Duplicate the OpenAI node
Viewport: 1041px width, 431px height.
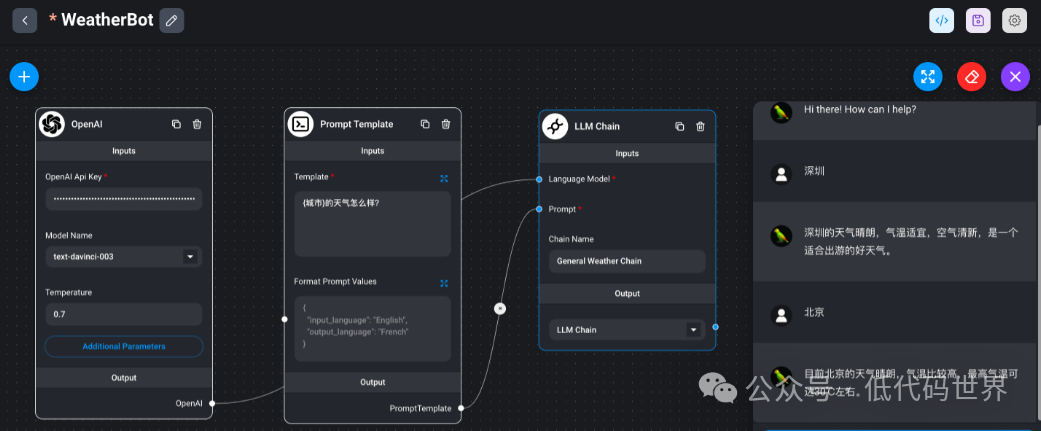[x=176, y=124]
